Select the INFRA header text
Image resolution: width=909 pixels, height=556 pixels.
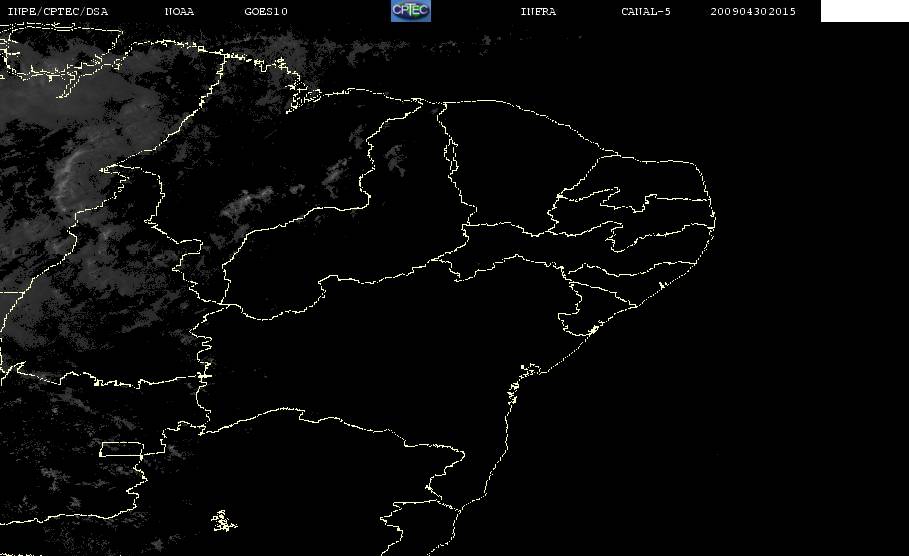pyautogui.click(x=538, y=12)
